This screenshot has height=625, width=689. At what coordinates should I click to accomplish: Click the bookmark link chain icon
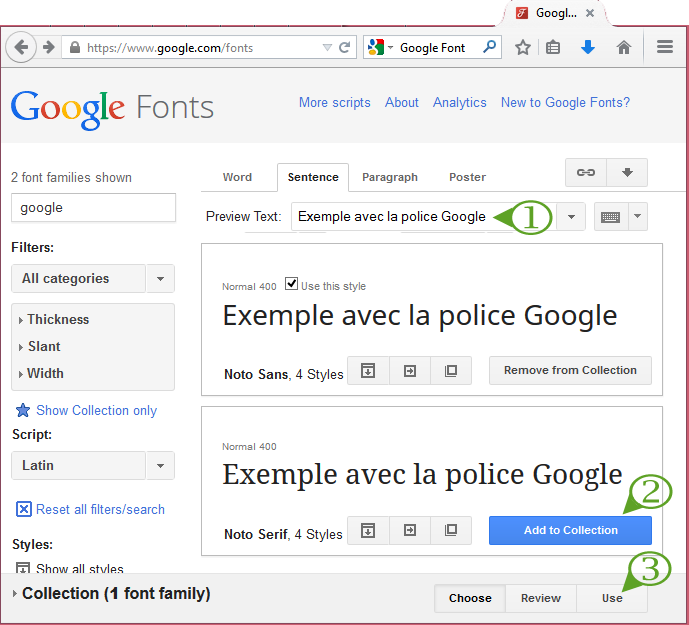pos(586,172)
